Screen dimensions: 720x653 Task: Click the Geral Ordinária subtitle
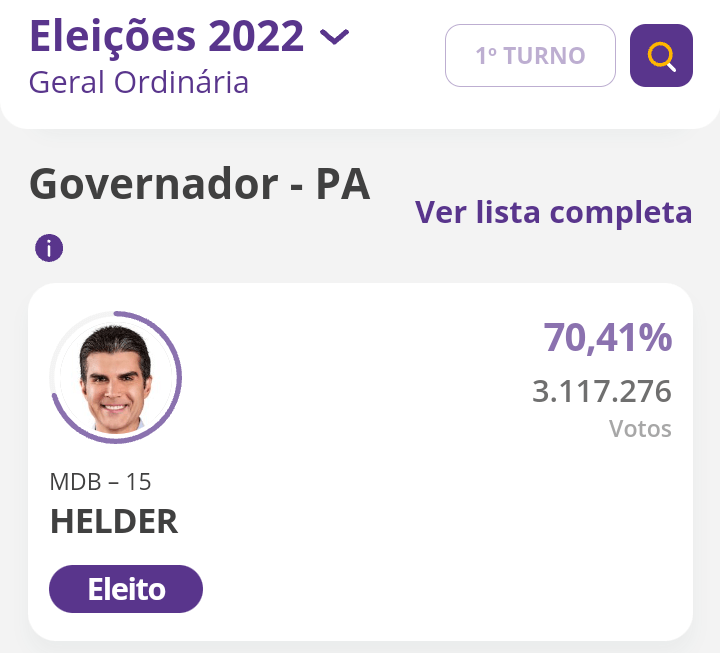[139, 82]
